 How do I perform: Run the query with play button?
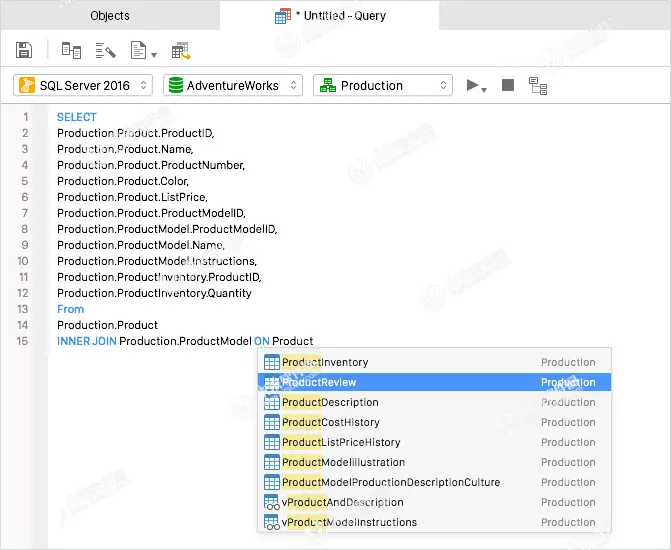click(472, 85)
